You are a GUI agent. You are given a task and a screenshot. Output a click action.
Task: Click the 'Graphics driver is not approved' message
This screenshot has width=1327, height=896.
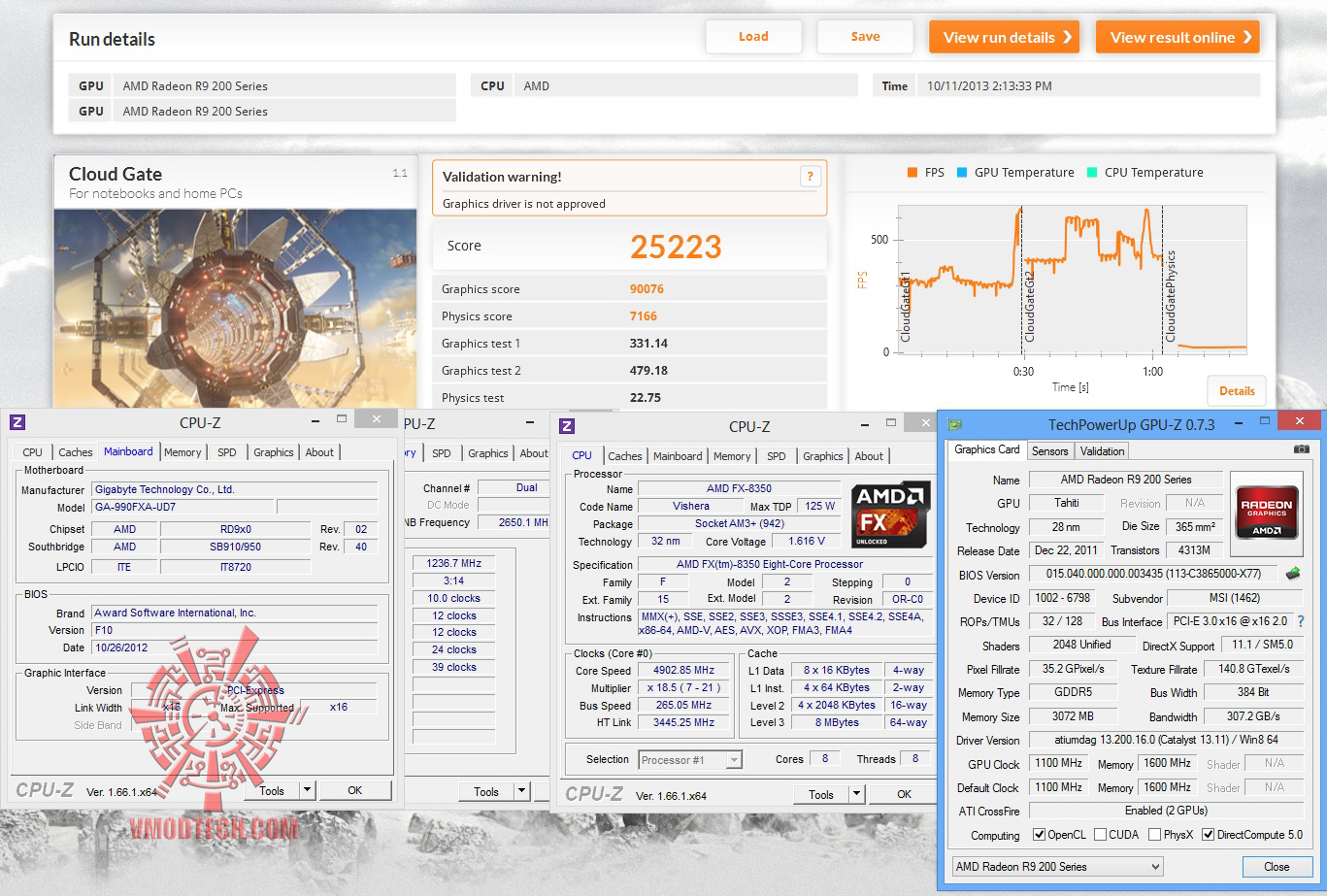coord(524,204)
